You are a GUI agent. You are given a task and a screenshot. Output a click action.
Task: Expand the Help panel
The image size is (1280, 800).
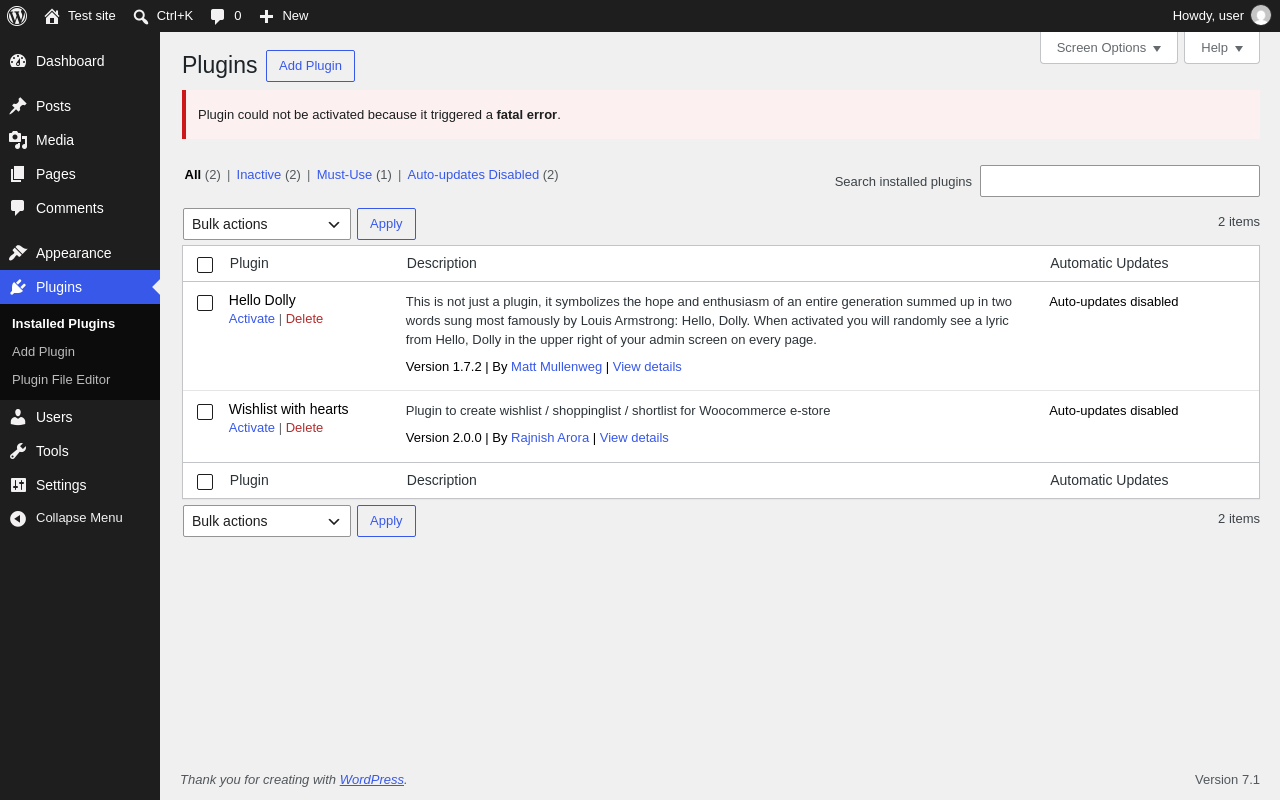(x=1222, y=47)
